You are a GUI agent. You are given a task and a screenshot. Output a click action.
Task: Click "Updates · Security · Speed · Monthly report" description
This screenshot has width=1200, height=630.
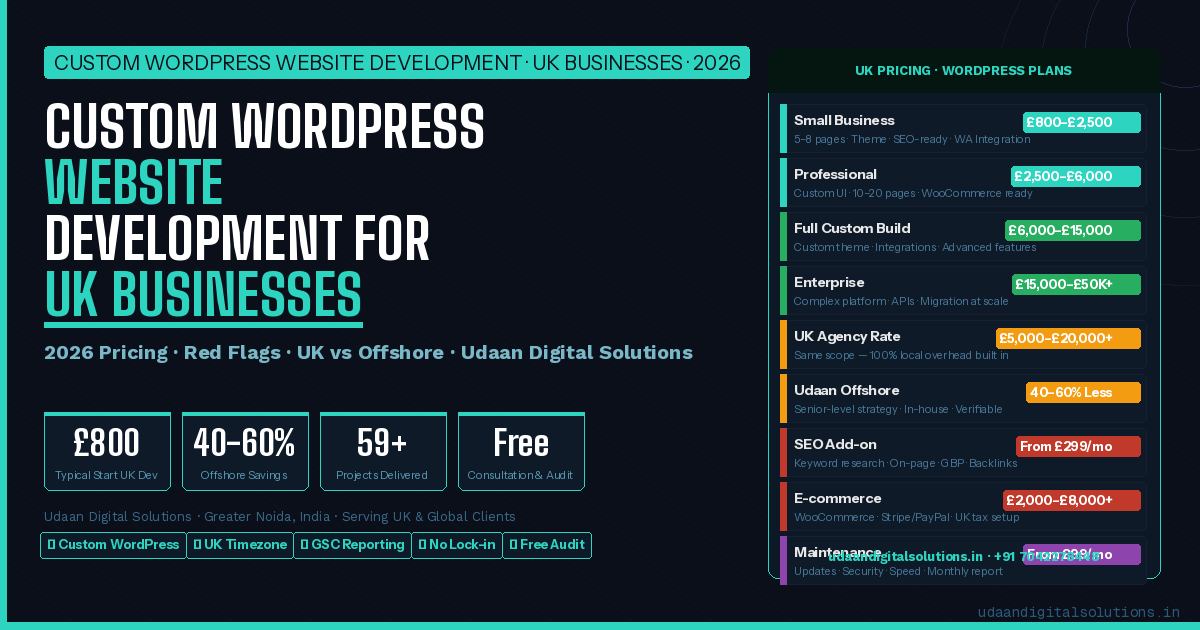(898, 571)
